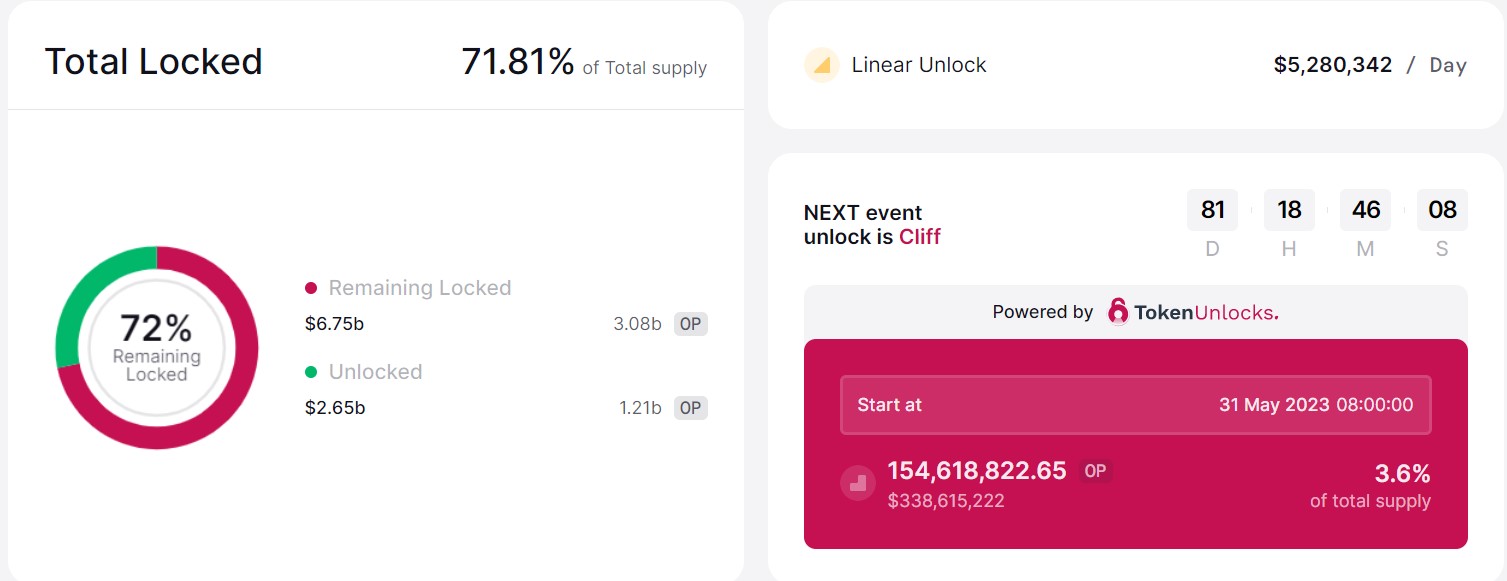1507x581 pixels.
Task: Click the green Unlocked legend dot
Action: pyautogui.click(x=311, y=372)
